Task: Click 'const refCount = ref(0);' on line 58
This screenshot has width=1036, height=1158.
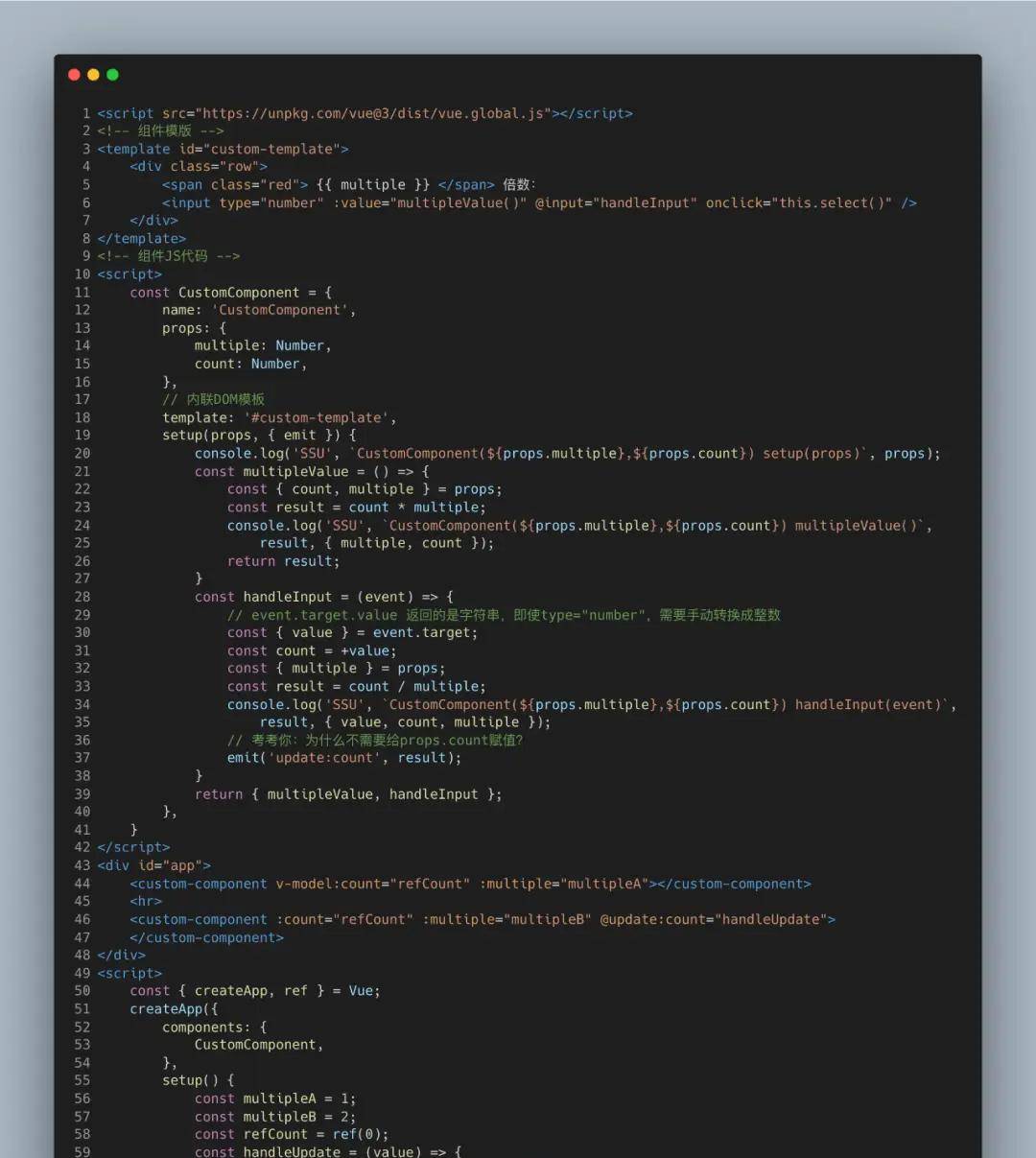Action: tap(292, 1134)
